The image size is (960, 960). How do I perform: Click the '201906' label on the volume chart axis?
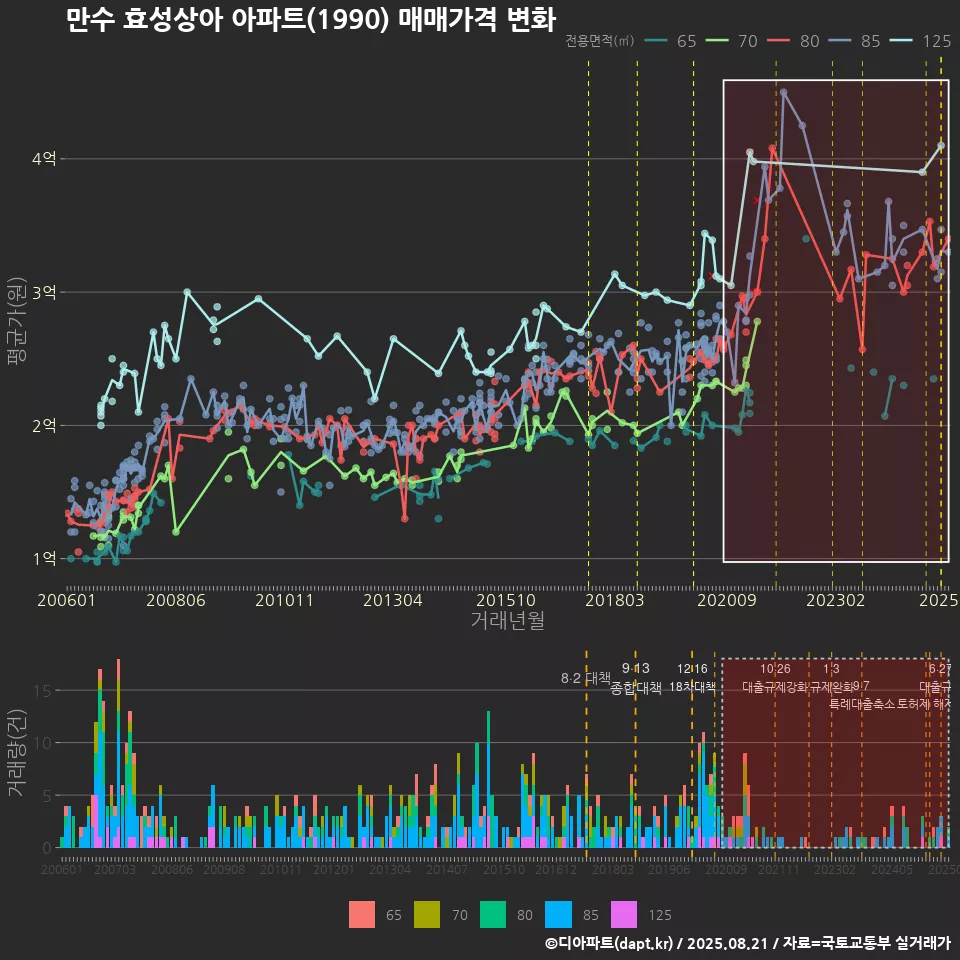(x=669, y=869)
